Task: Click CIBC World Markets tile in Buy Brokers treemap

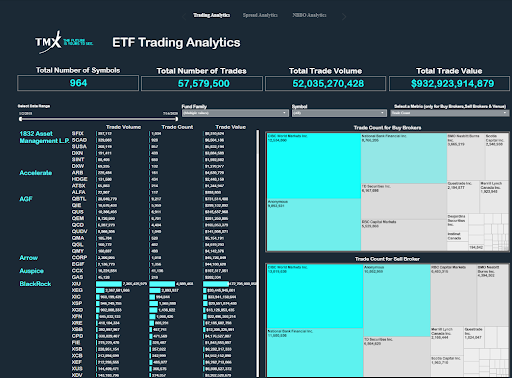Action: click(314, 166)
